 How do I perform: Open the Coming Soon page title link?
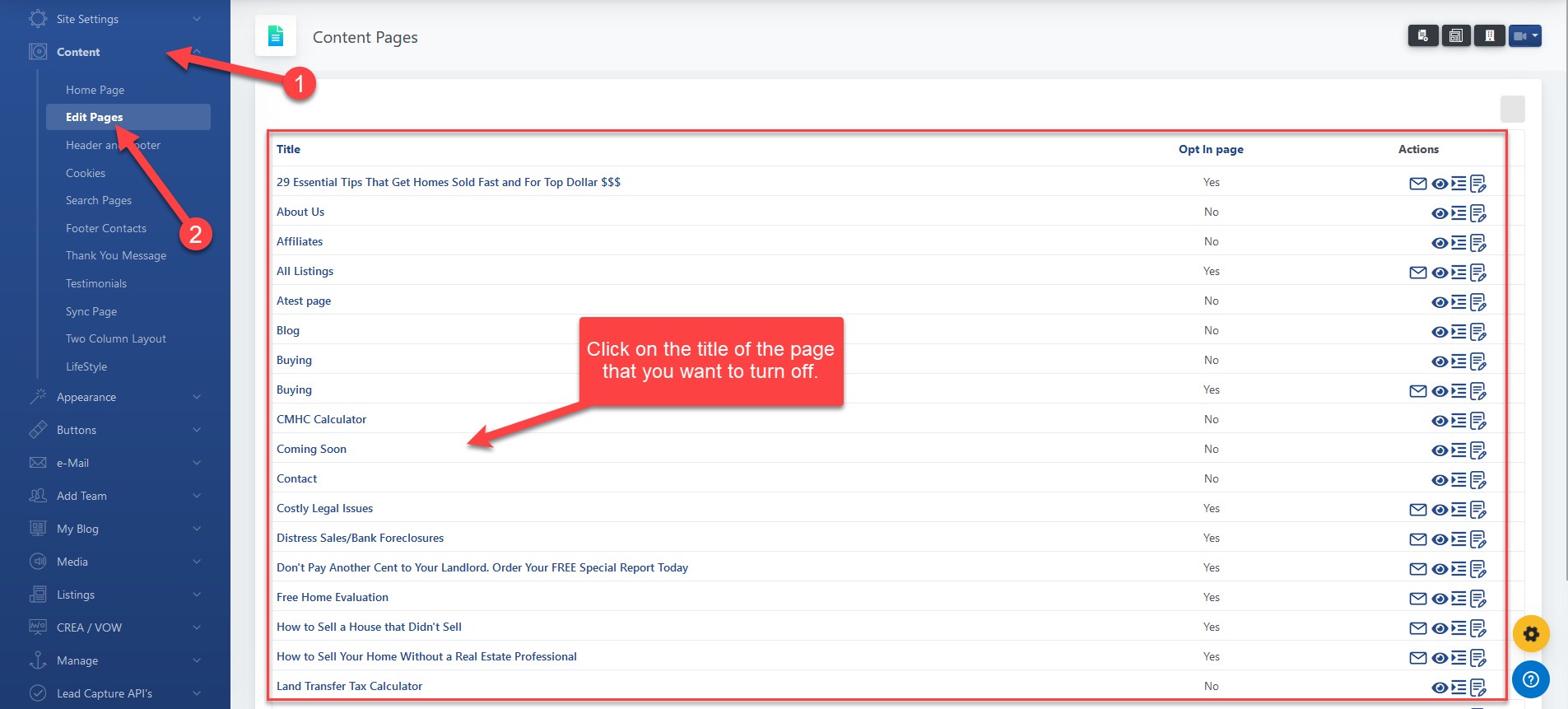point(311,449)
